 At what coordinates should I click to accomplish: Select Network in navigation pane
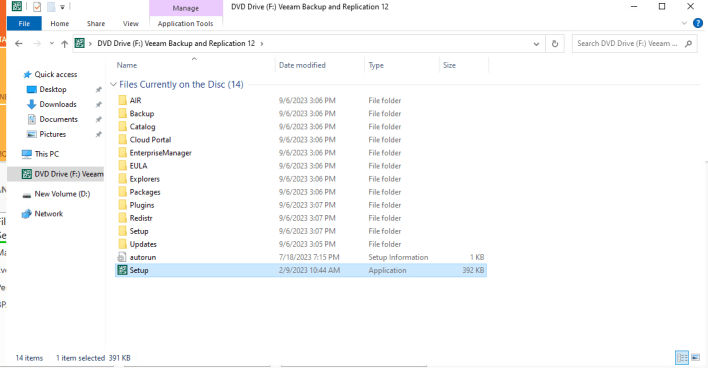pyautogui.click(x=48, y=214)
